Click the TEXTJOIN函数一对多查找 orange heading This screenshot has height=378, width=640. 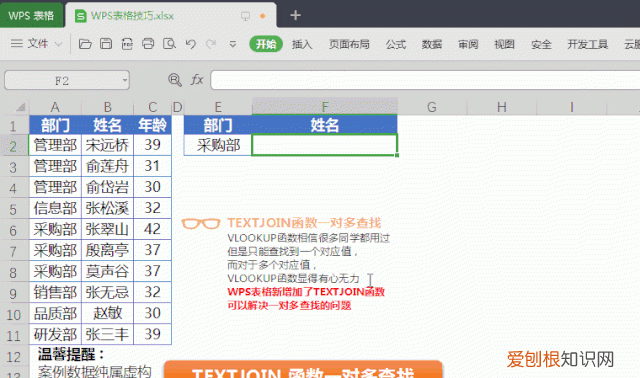pyautogui.click(x=304, y=223)
